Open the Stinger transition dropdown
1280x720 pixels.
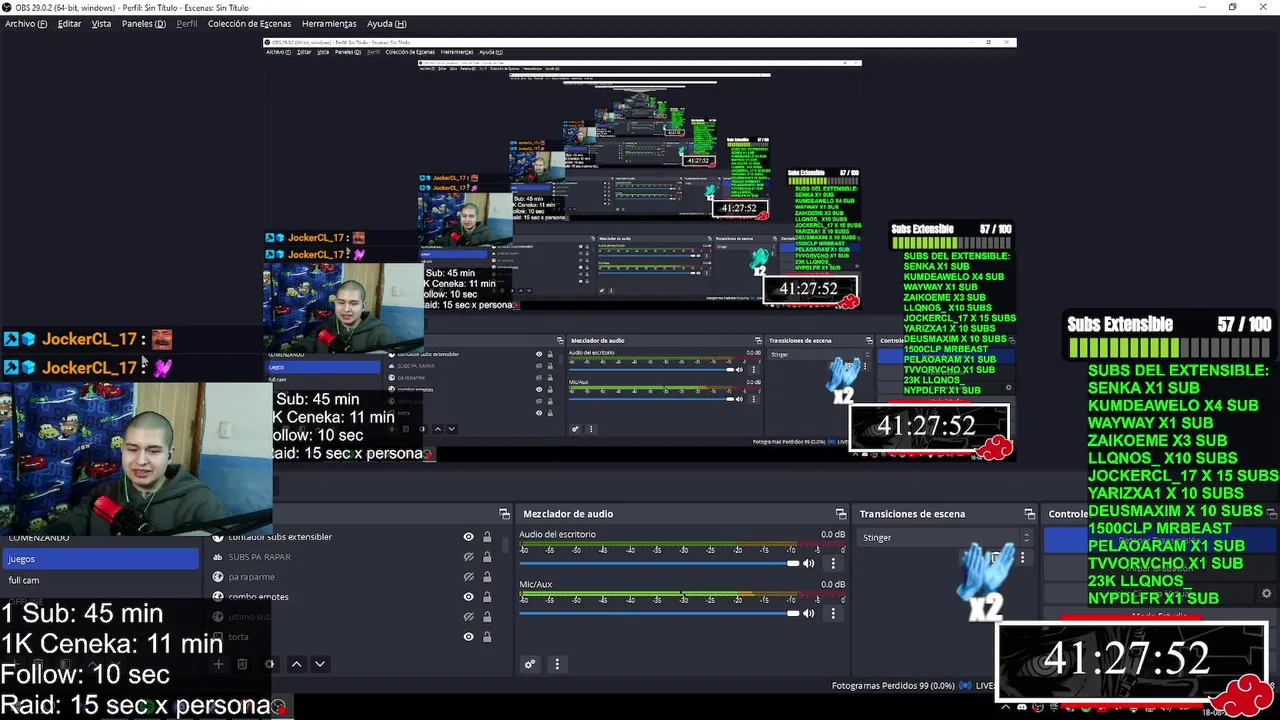click(946, 538)
